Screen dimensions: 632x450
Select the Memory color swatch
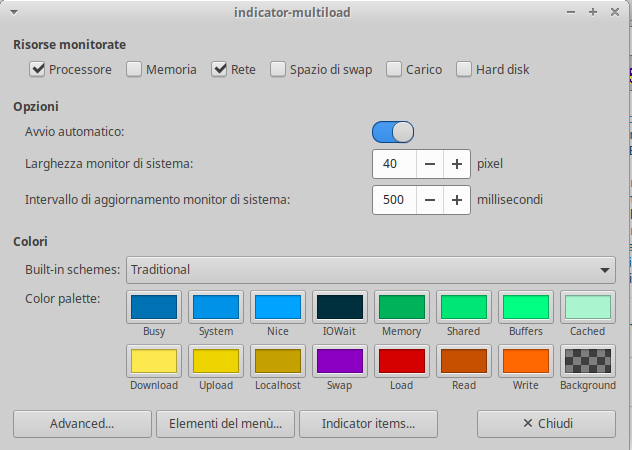402,307
